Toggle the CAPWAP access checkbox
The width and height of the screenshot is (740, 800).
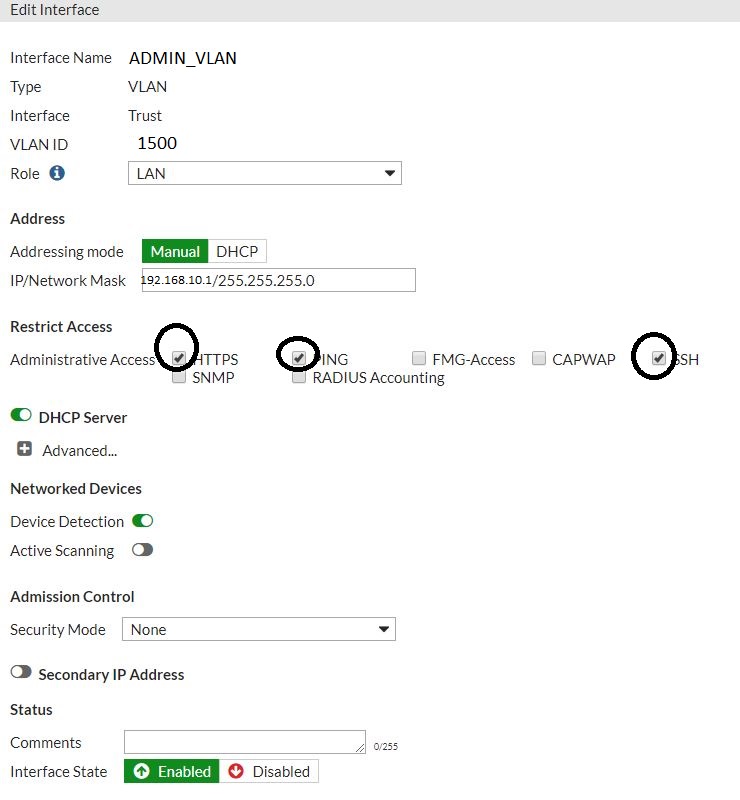(539, 357)
